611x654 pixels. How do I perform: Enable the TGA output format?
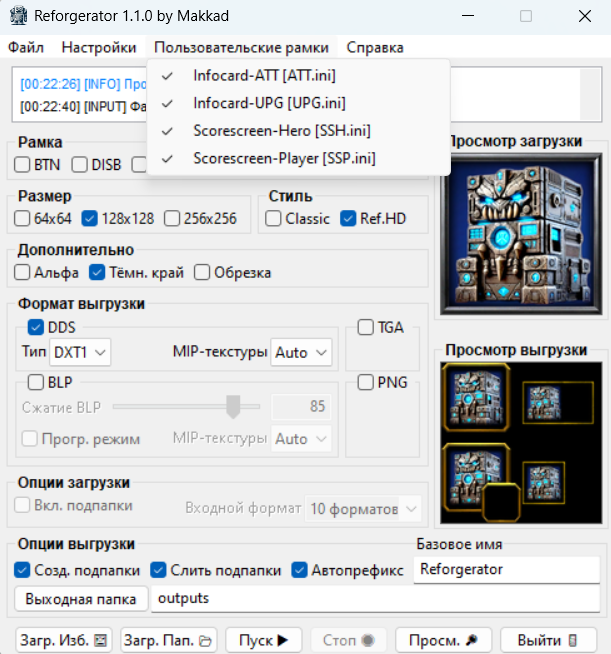[365, 327]
